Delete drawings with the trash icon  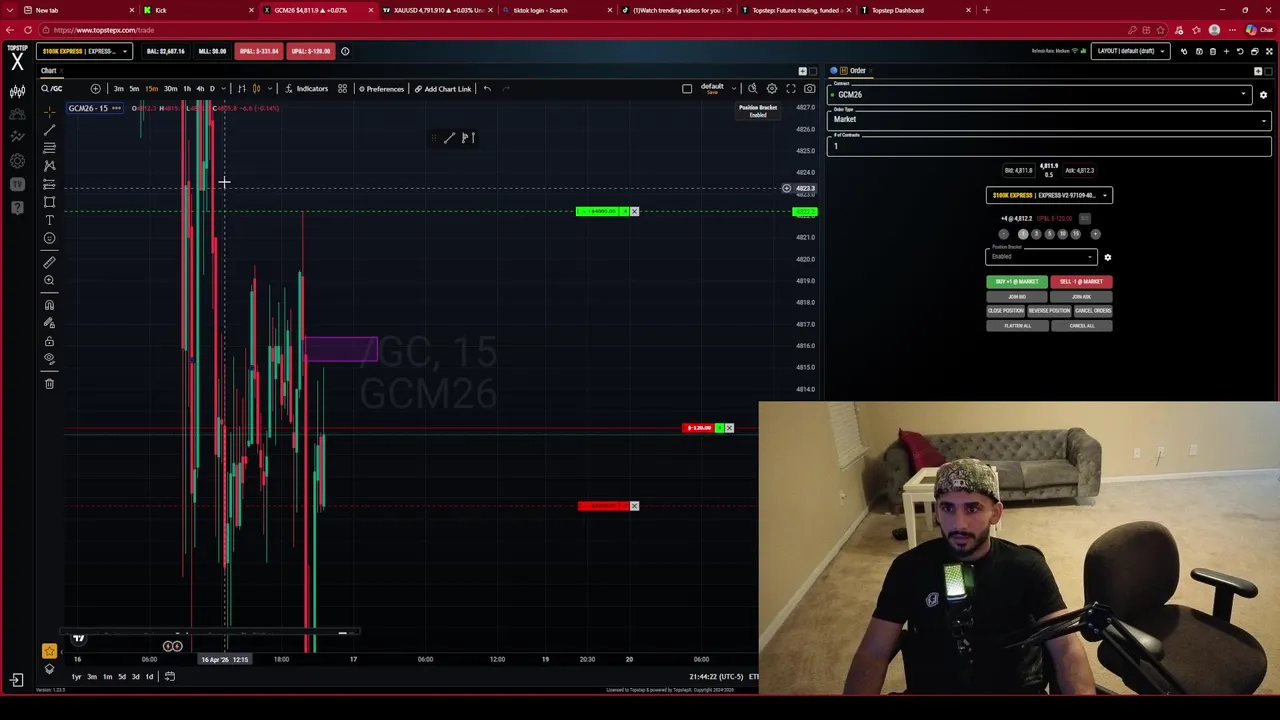pos(49,384)
